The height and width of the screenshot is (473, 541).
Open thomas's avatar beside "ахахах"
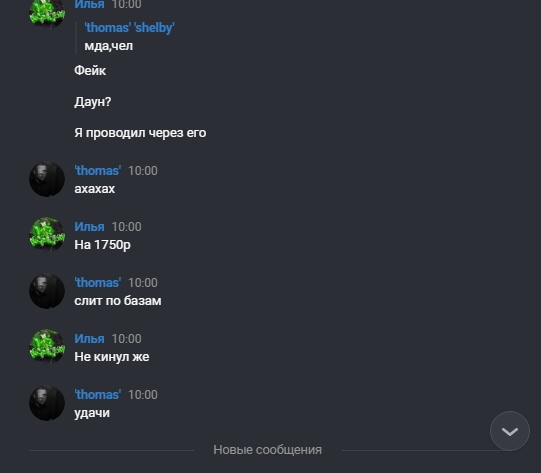coord(47,179)
